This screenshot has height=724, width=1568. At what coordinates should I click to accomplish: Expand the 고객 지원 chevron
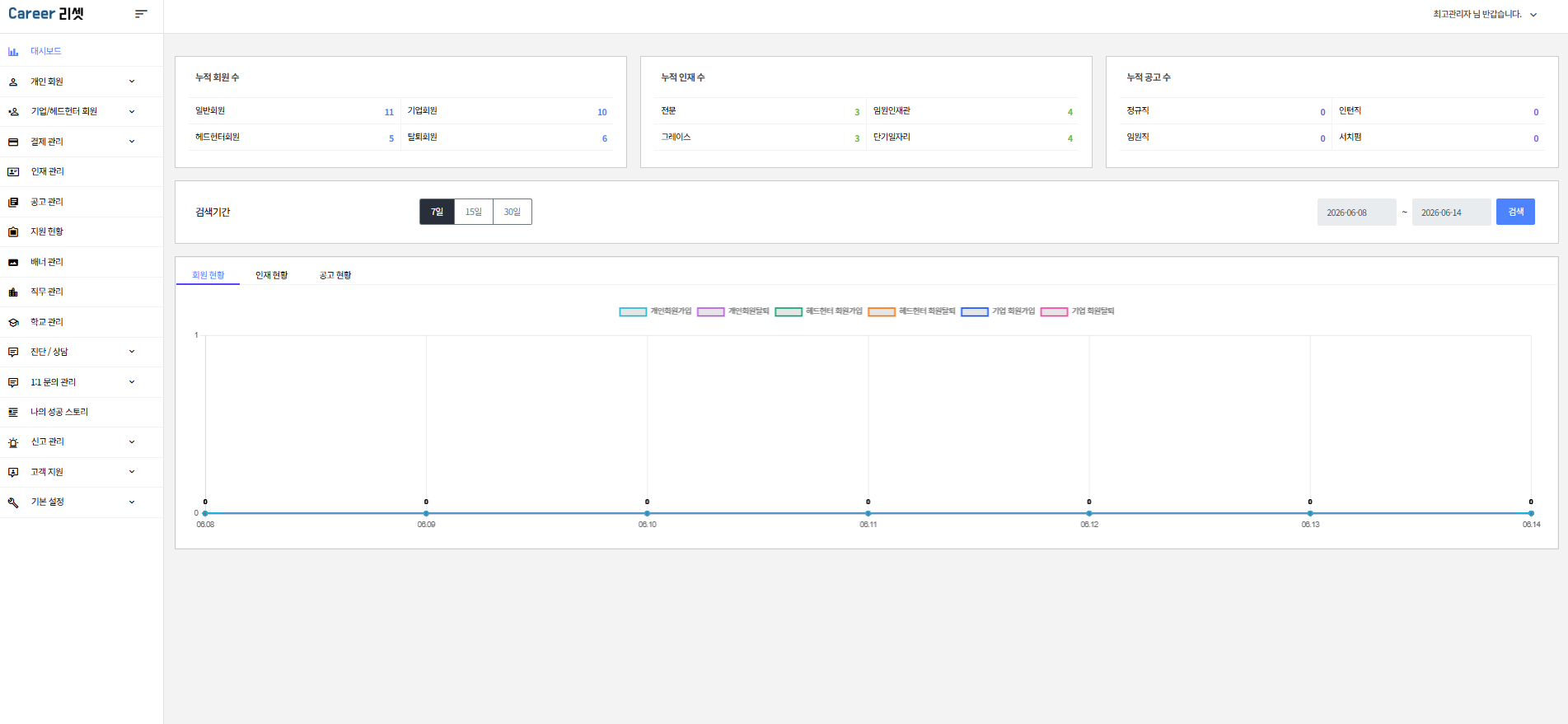click(132, 472)
